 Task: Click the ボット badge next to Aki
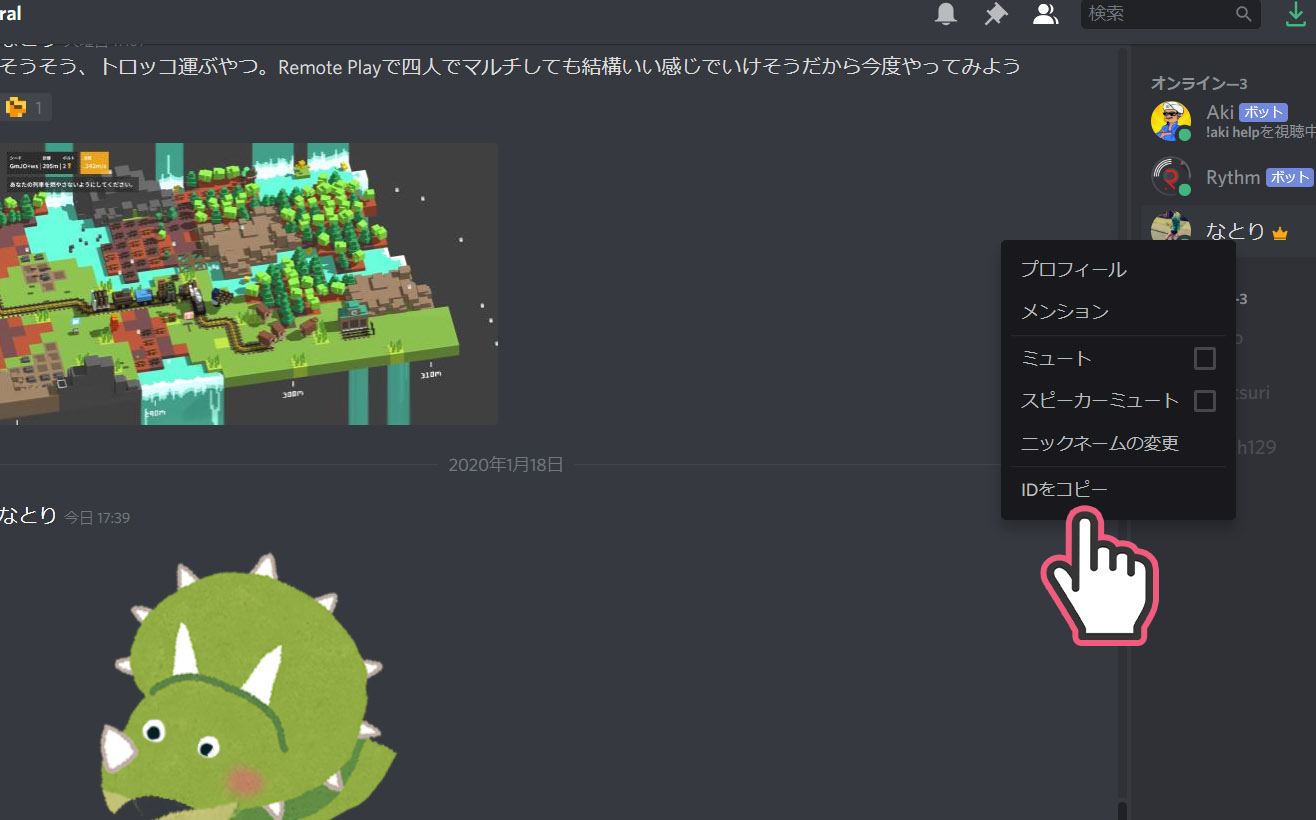tap(1263, 112)
